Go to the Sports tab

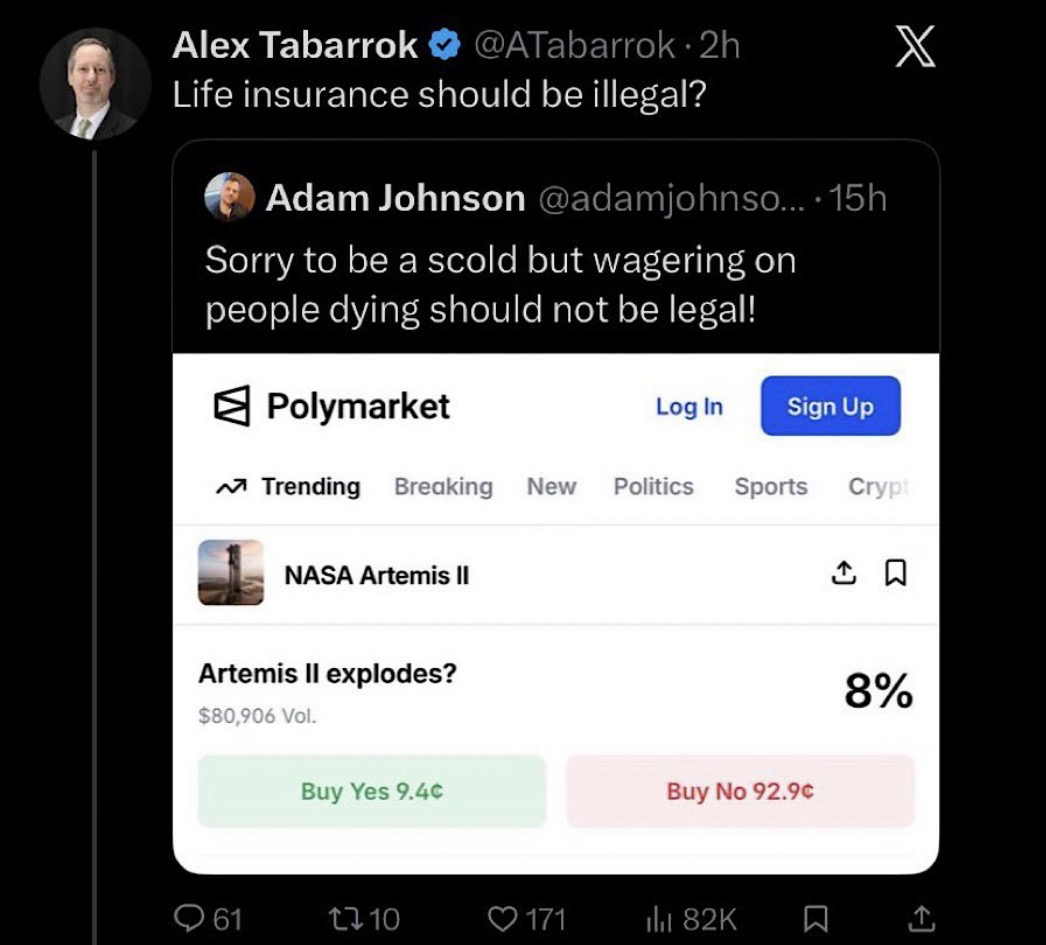[x=771, y=487]
